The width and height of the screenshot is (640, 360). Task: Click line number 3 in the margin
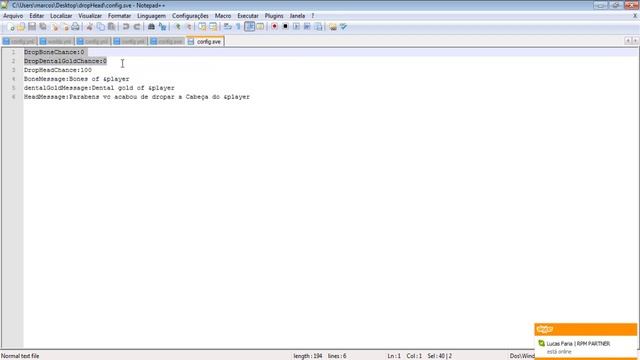point(13,70)
